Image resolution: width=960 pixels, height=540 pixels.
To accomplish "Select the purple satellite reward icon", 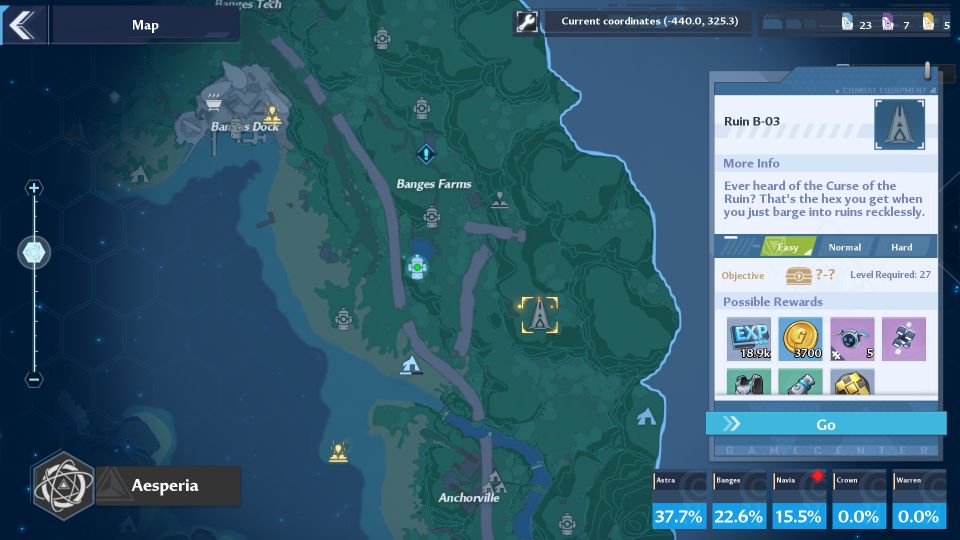I will pos(904,339).
